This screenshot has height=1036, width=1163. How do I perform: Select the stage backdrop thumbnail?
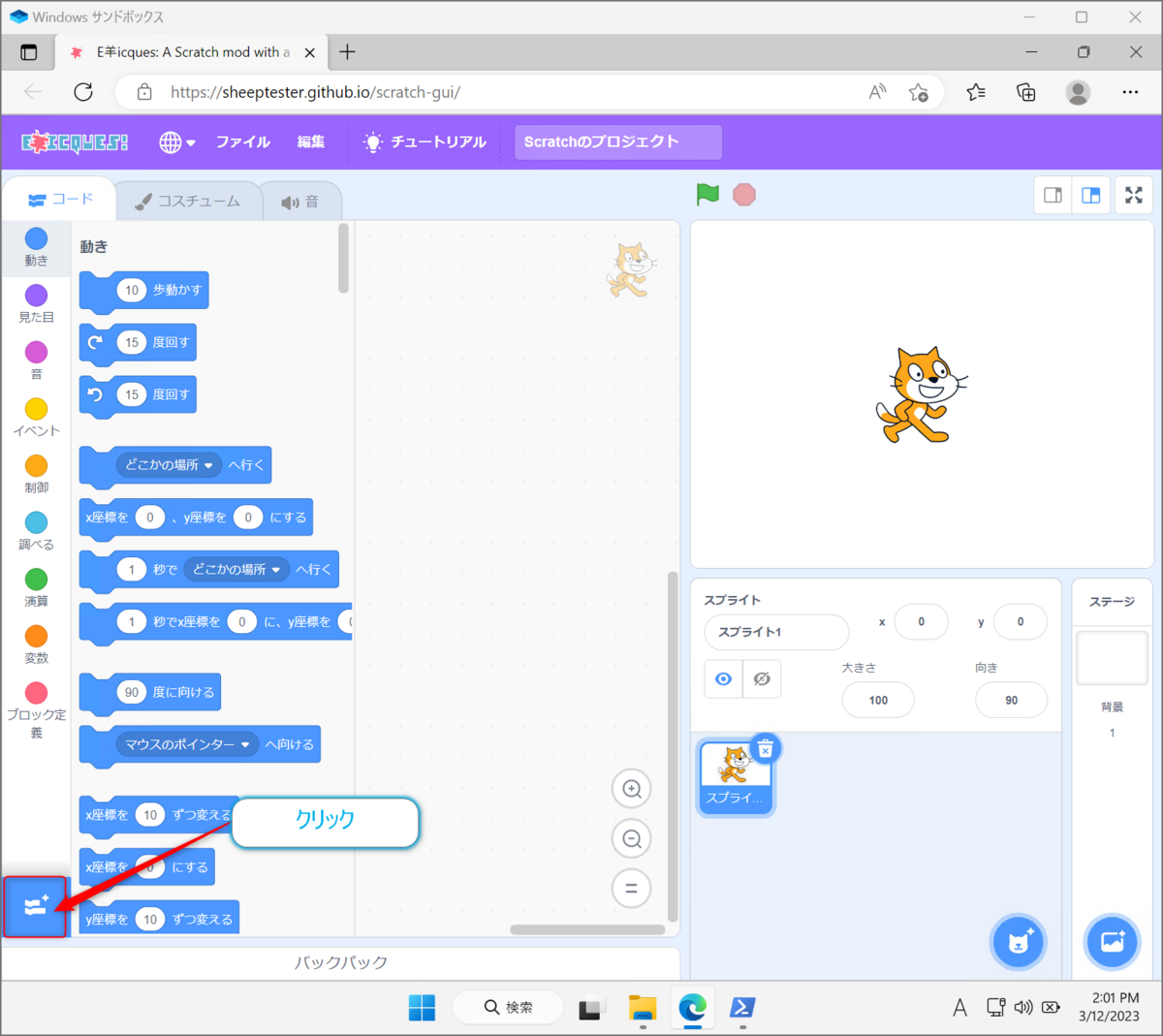coord(1112,657)
